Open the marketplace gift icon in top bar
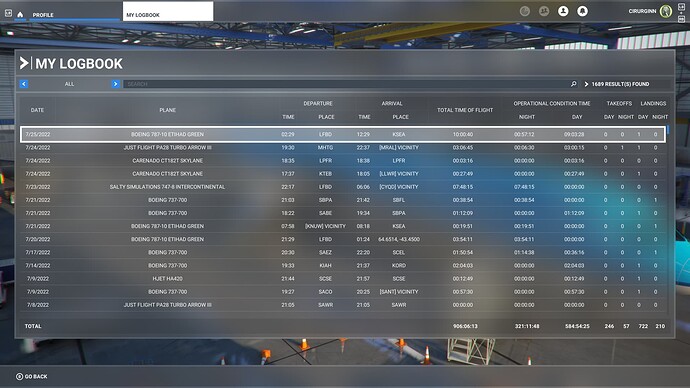The height and width of the screenshot is (388, 690). [x=525, y=11]
